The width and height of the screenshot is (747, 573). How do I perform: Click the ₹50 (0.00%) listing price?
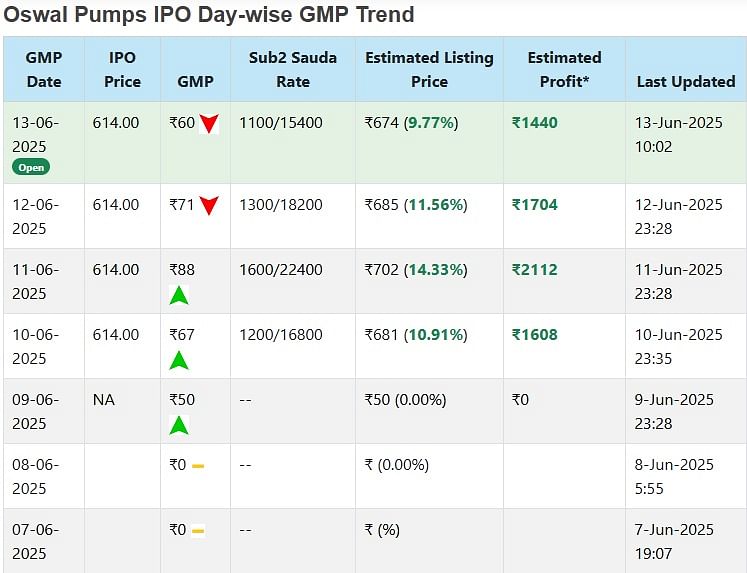405,400
